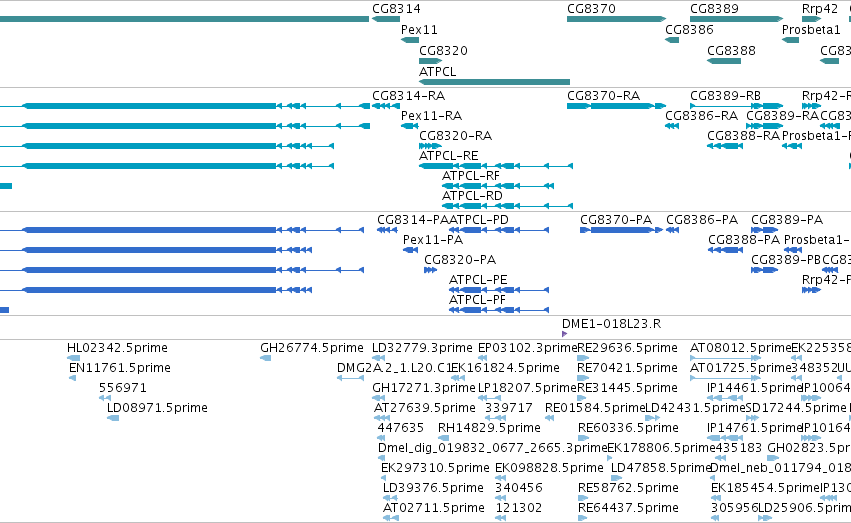Click the ATPCL-PF protein label
The width and height of the screenshot is (851, 523).
point(477,299)
